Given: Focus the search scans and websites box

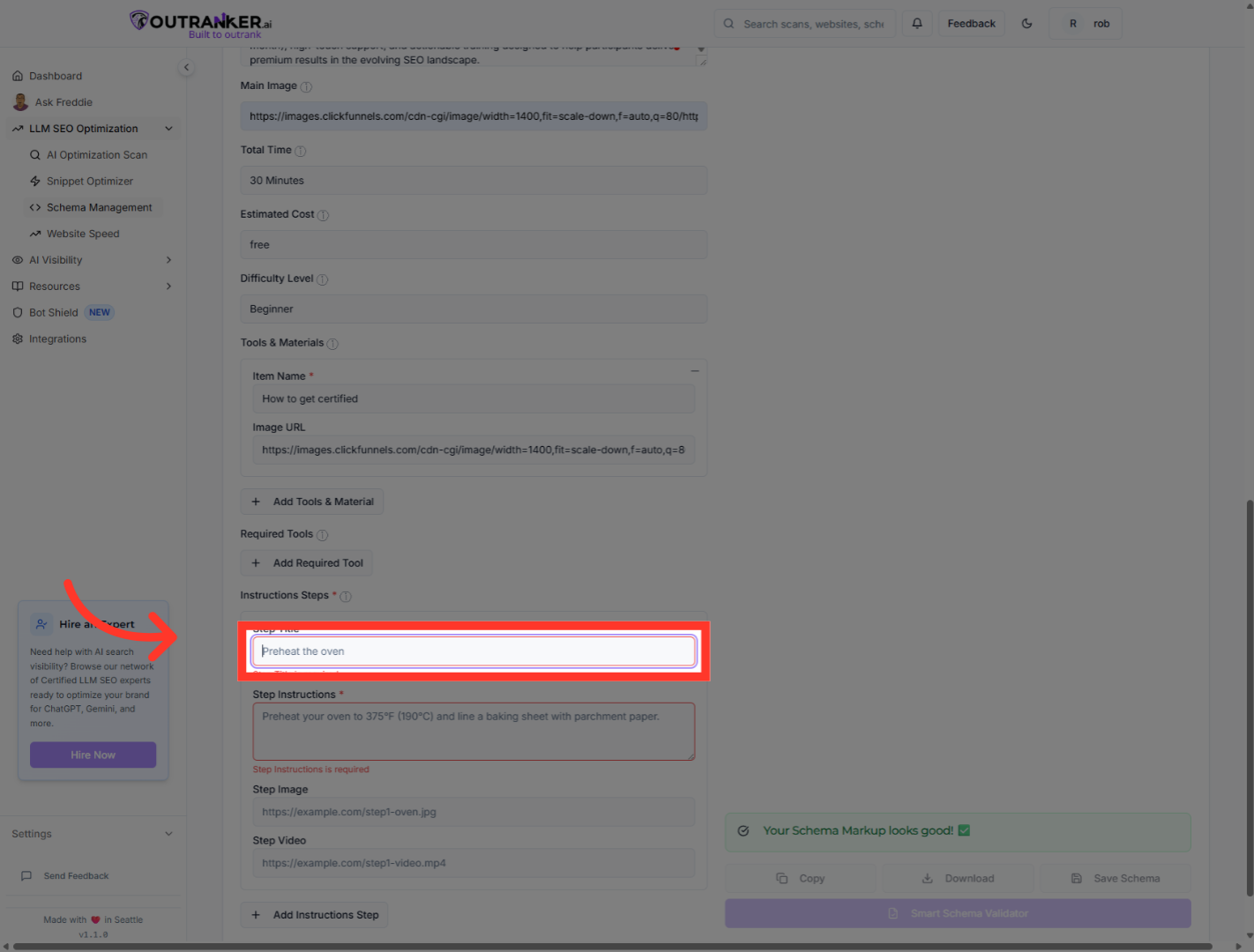Looking at the screenshot, I should (805, 24).
